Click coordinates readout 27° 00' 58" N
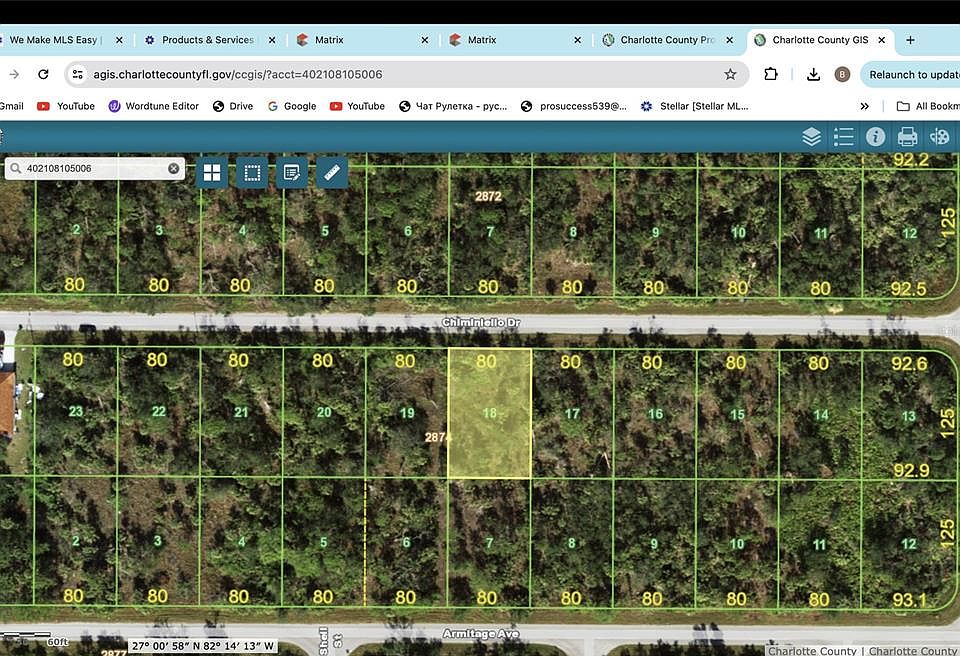This screenshot has width=960, height=656. tap(203, 646)
